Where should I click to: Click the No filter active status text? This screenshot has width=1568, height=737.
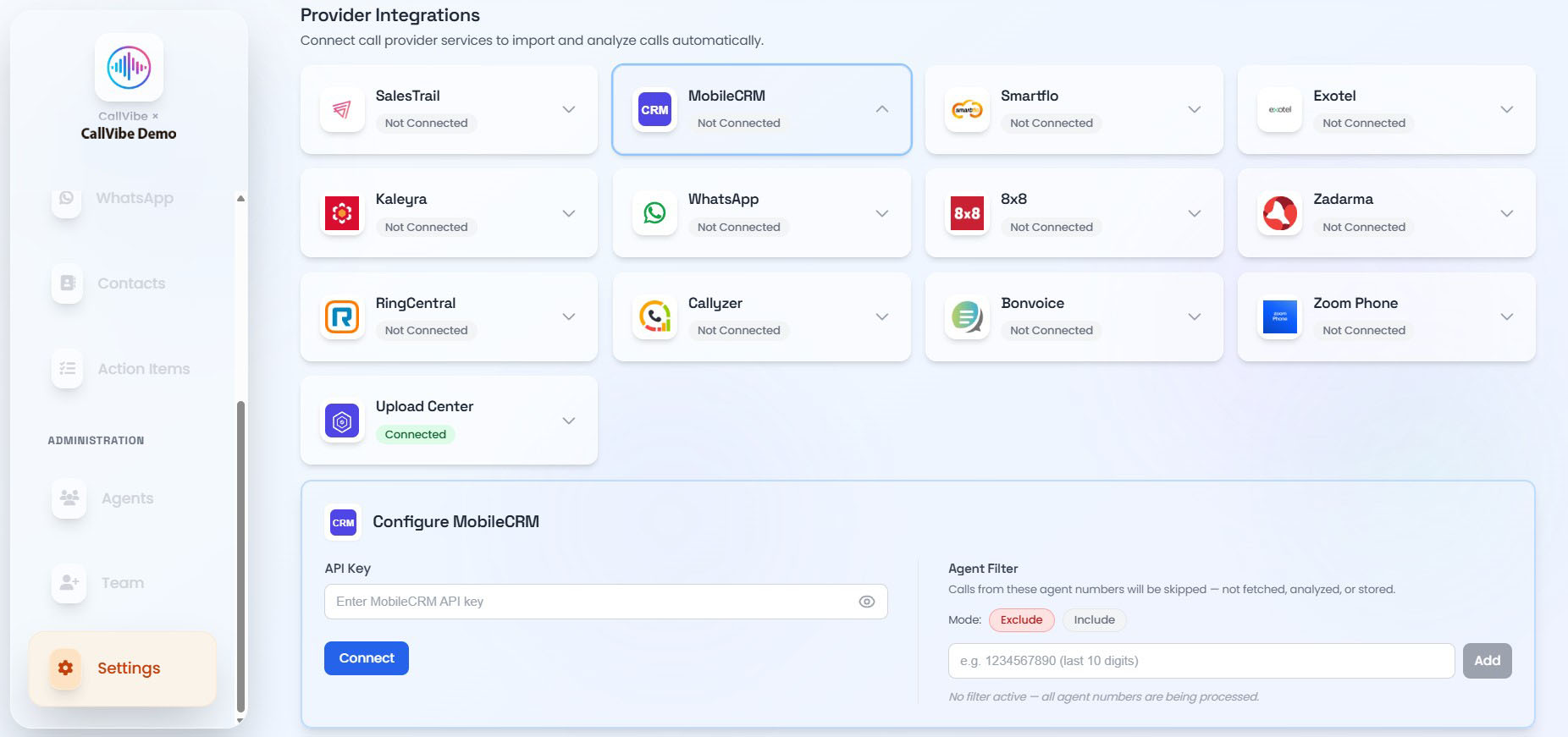coord(1104,697)
